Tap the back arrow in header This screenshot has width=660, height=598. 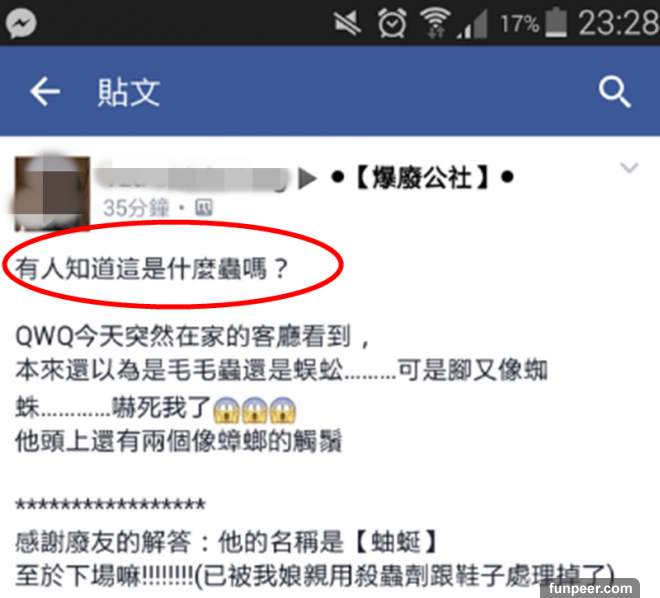tap(45, 91)
